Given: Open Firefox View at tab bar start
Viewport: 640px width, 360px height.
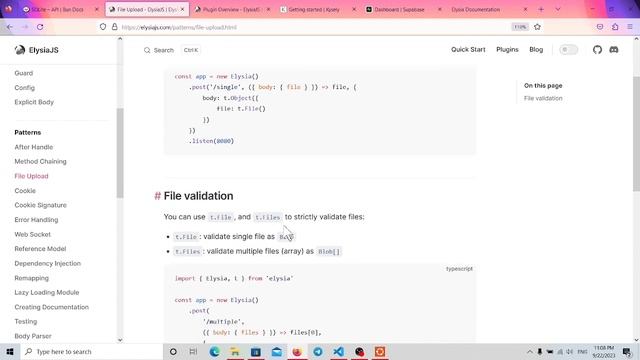Looking at the screenshot, I should [9, 9].
